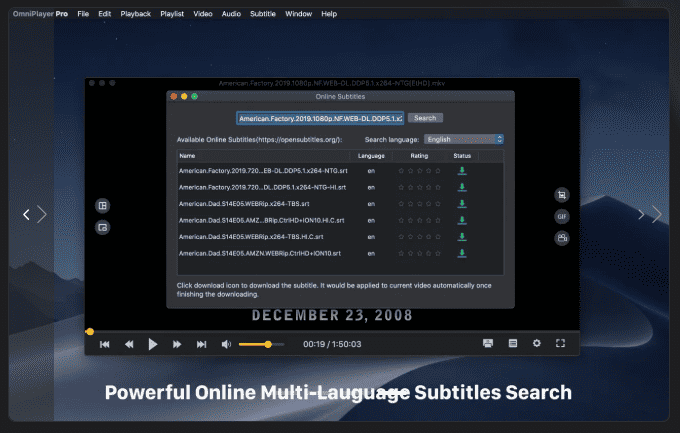This screenshot has height=433, width=680.
Task: Download American.Dad...x264-TBS.HI.C.srt subtitle
Action: 462,236
